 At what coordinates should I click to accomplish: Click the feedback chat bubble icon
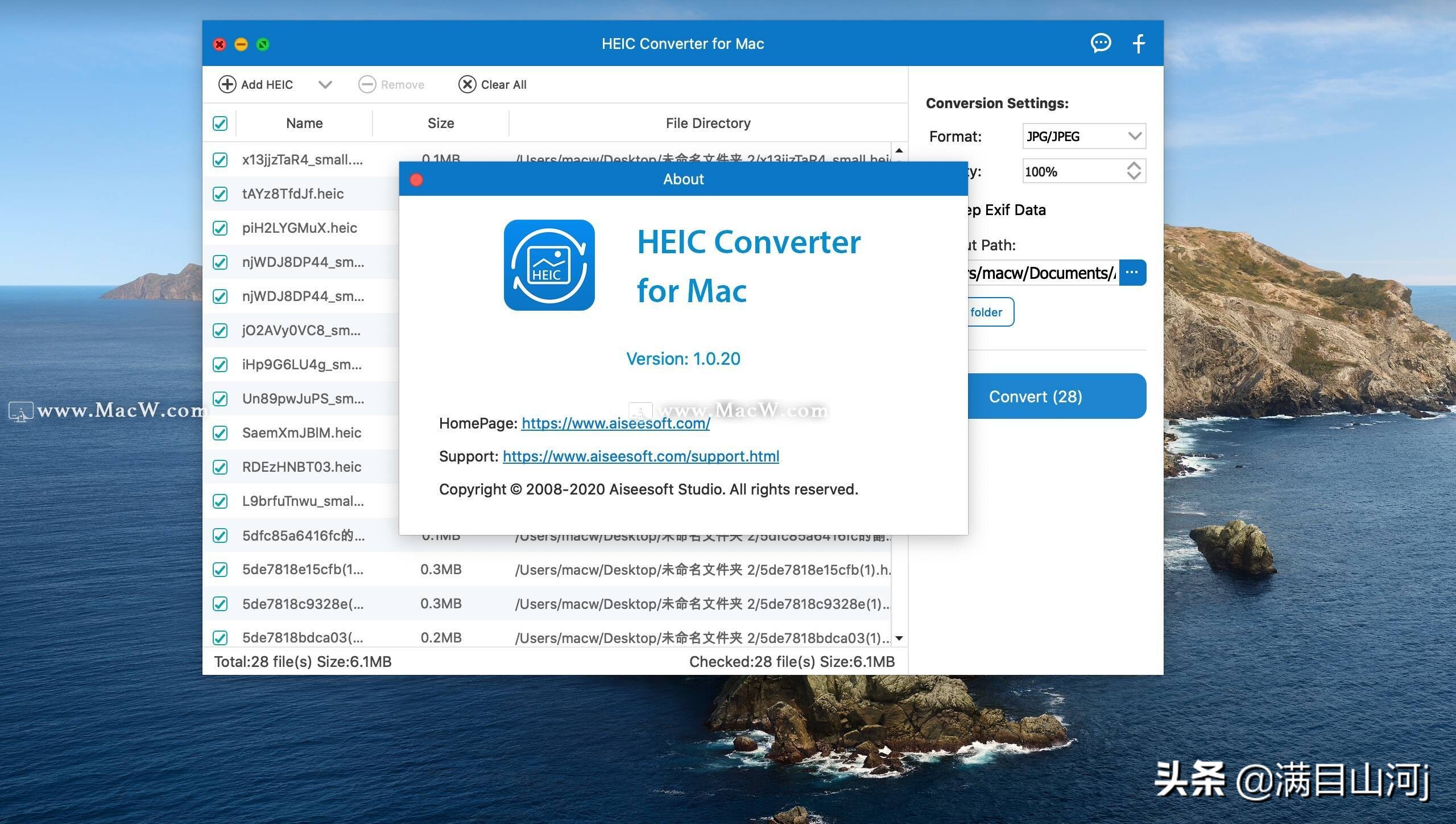[1101, 43]
